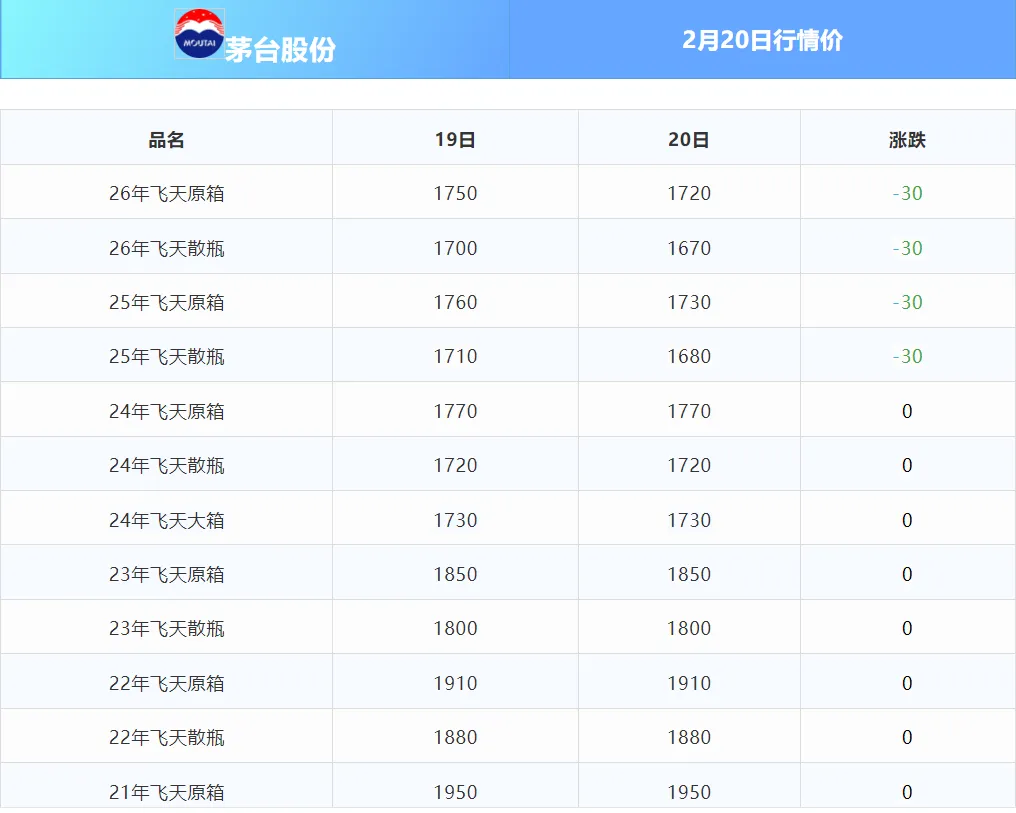Viewport: 1016px width, 813px height.
Task: Click 20日 price 1770 for 24年飞天原箱
Action: (x=689, y=411)
